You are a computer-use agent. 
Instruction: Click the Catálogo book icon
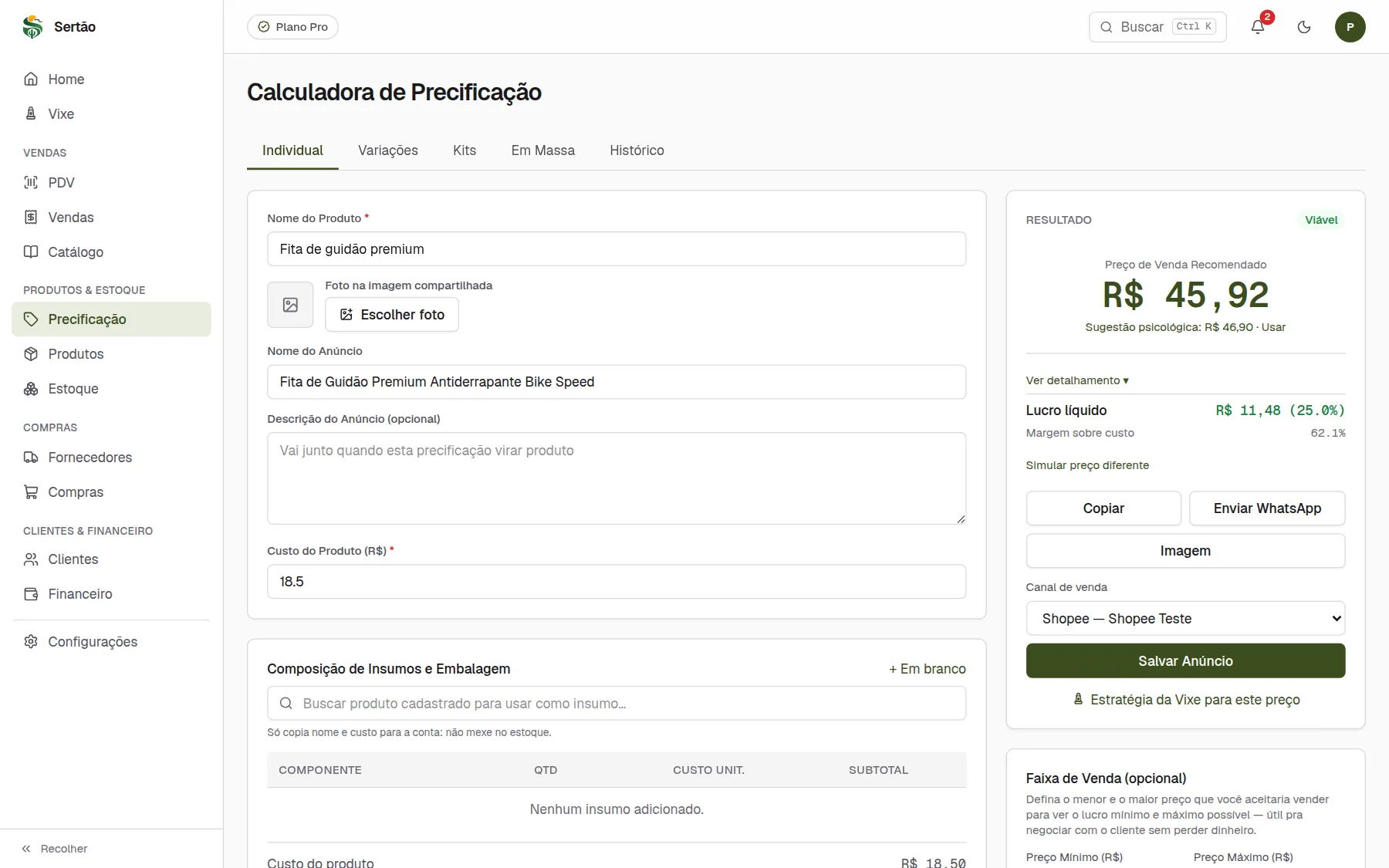pyautogui.click(x=31, y=252)
